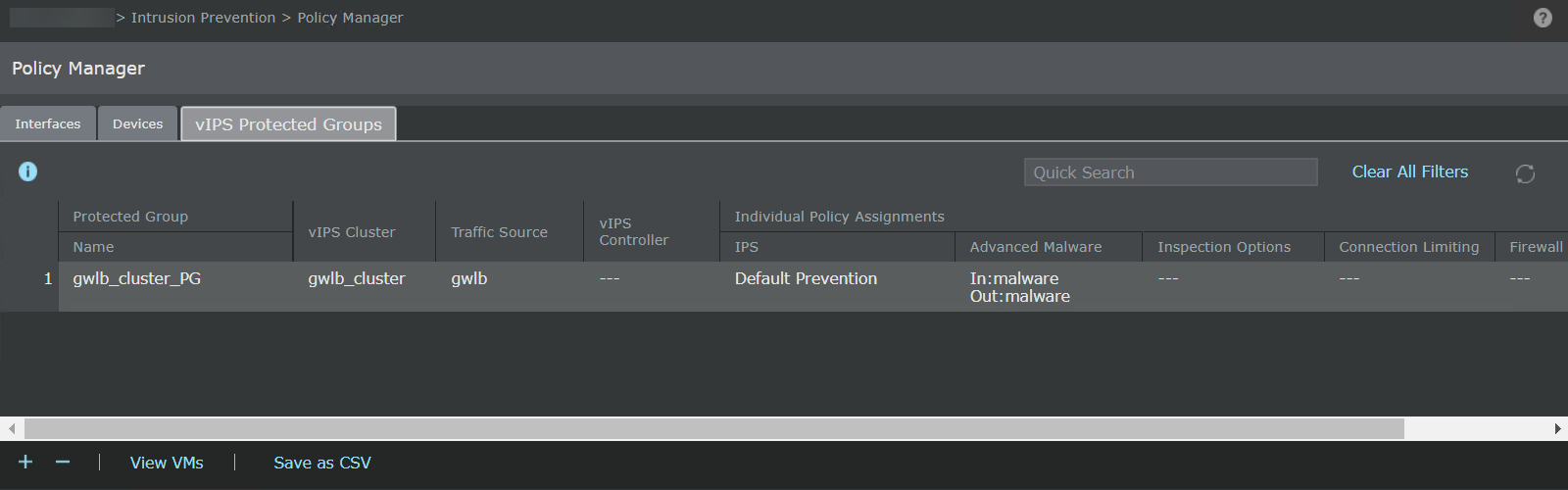Screen dimensions: 1568x490
Task: Click the Traffic Source column header
Action: [x=510, y=231]
